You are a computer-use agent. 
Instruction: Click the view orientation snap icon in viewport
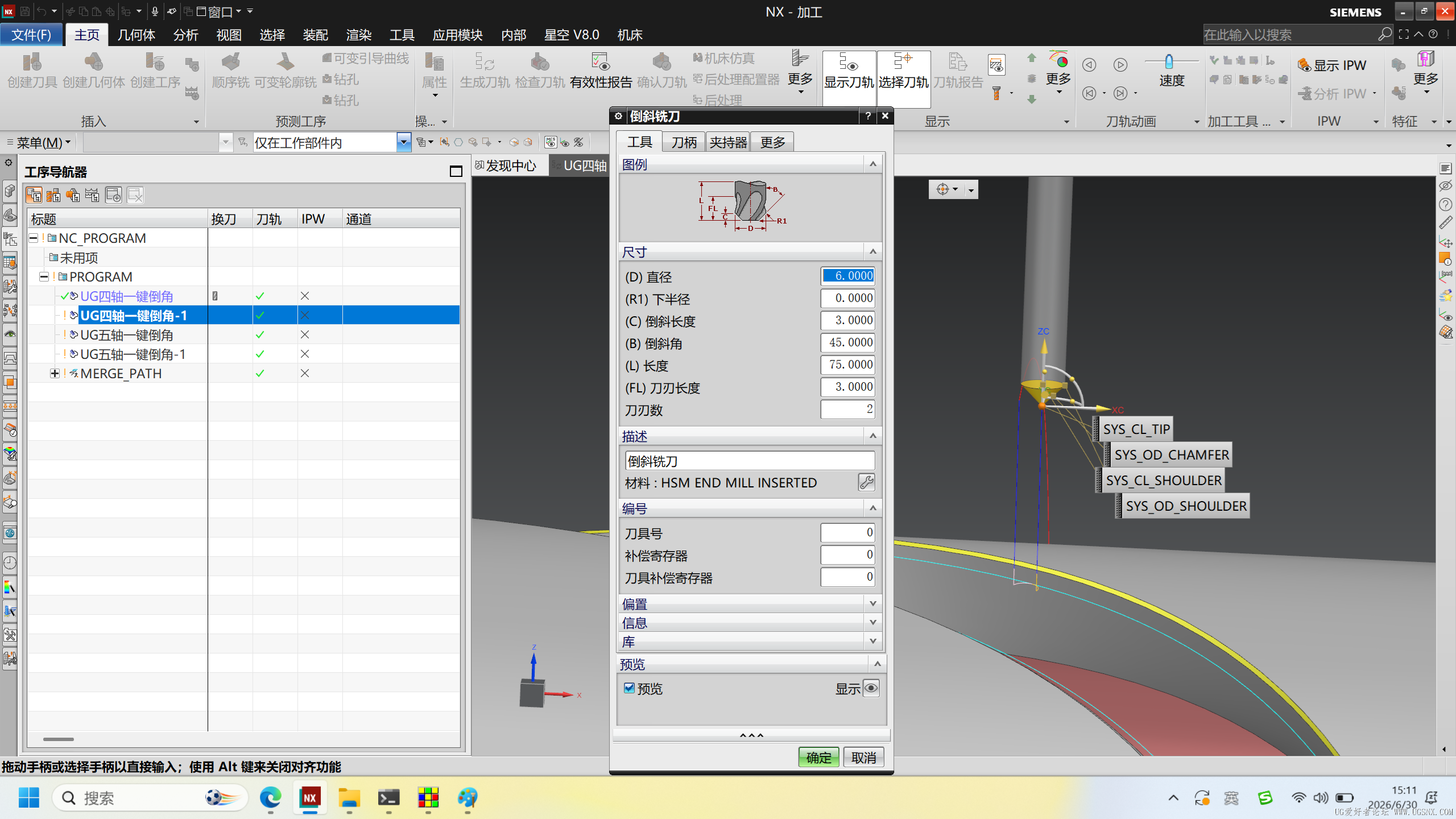942,189
